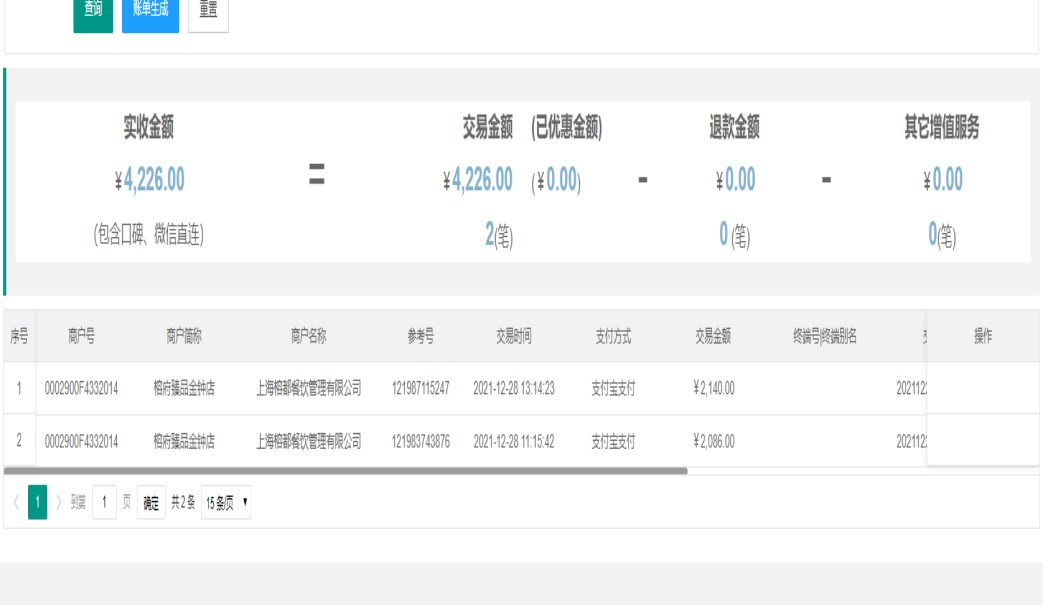Click the 交易时间 column header

[x=513, y=337]
